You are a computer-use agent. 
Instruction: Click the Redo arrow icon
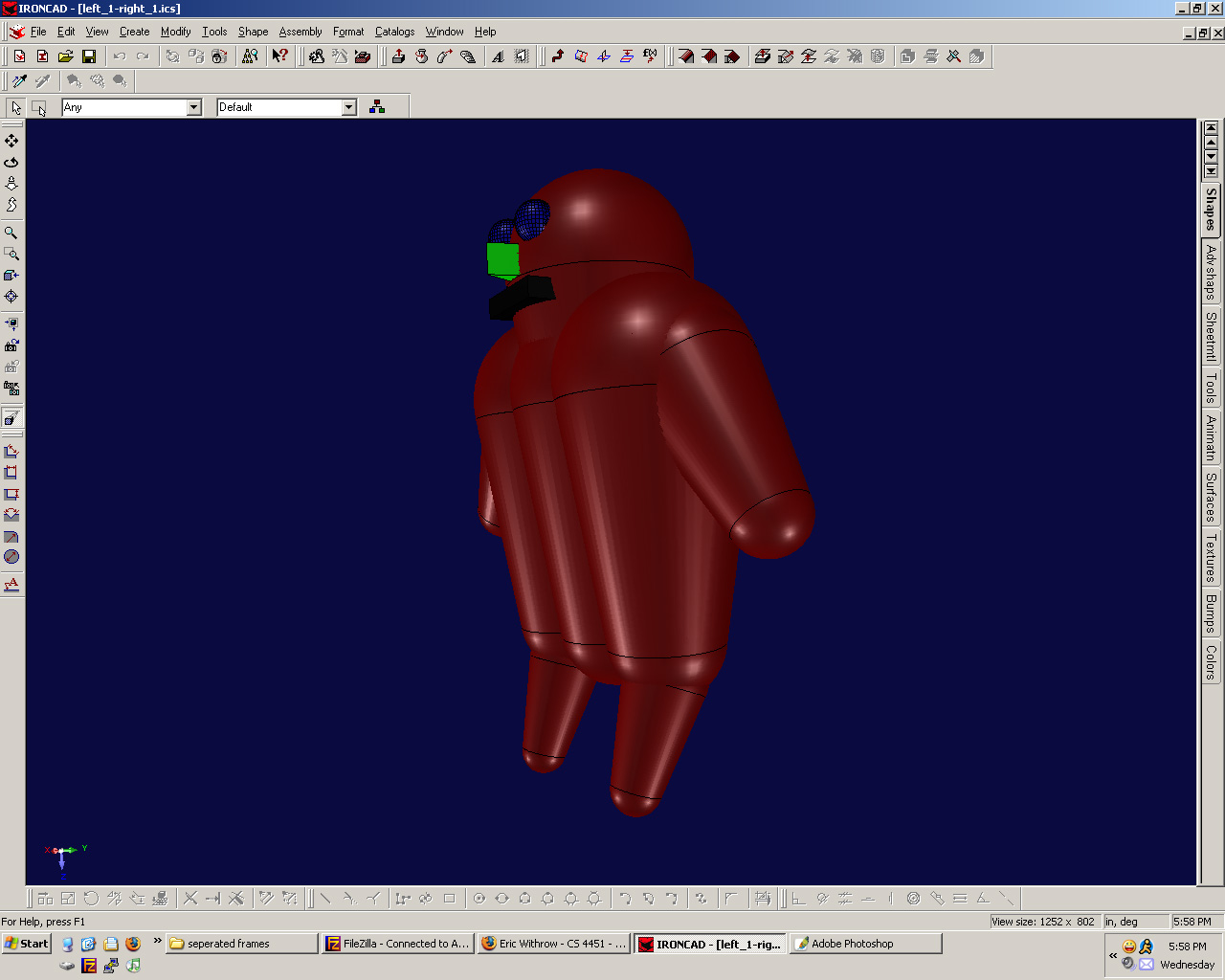(143, 56)
